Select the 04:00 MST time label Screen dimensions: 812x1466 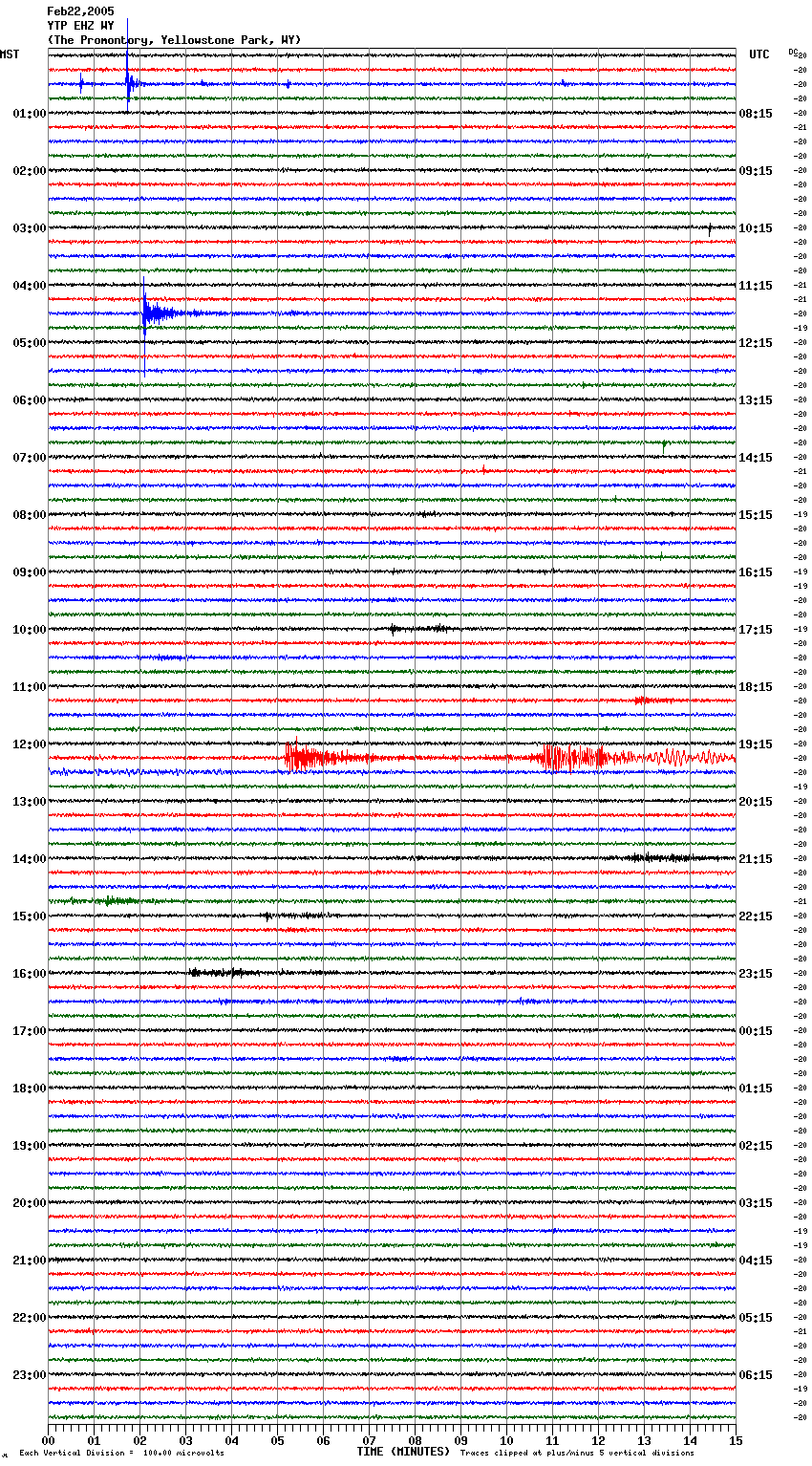point(30,286)
